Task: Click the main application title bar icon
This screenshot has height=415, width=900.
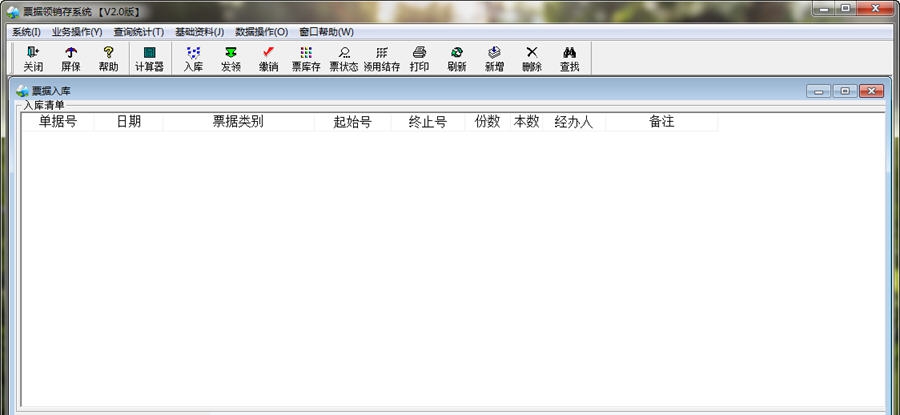Action: point(13,11)
